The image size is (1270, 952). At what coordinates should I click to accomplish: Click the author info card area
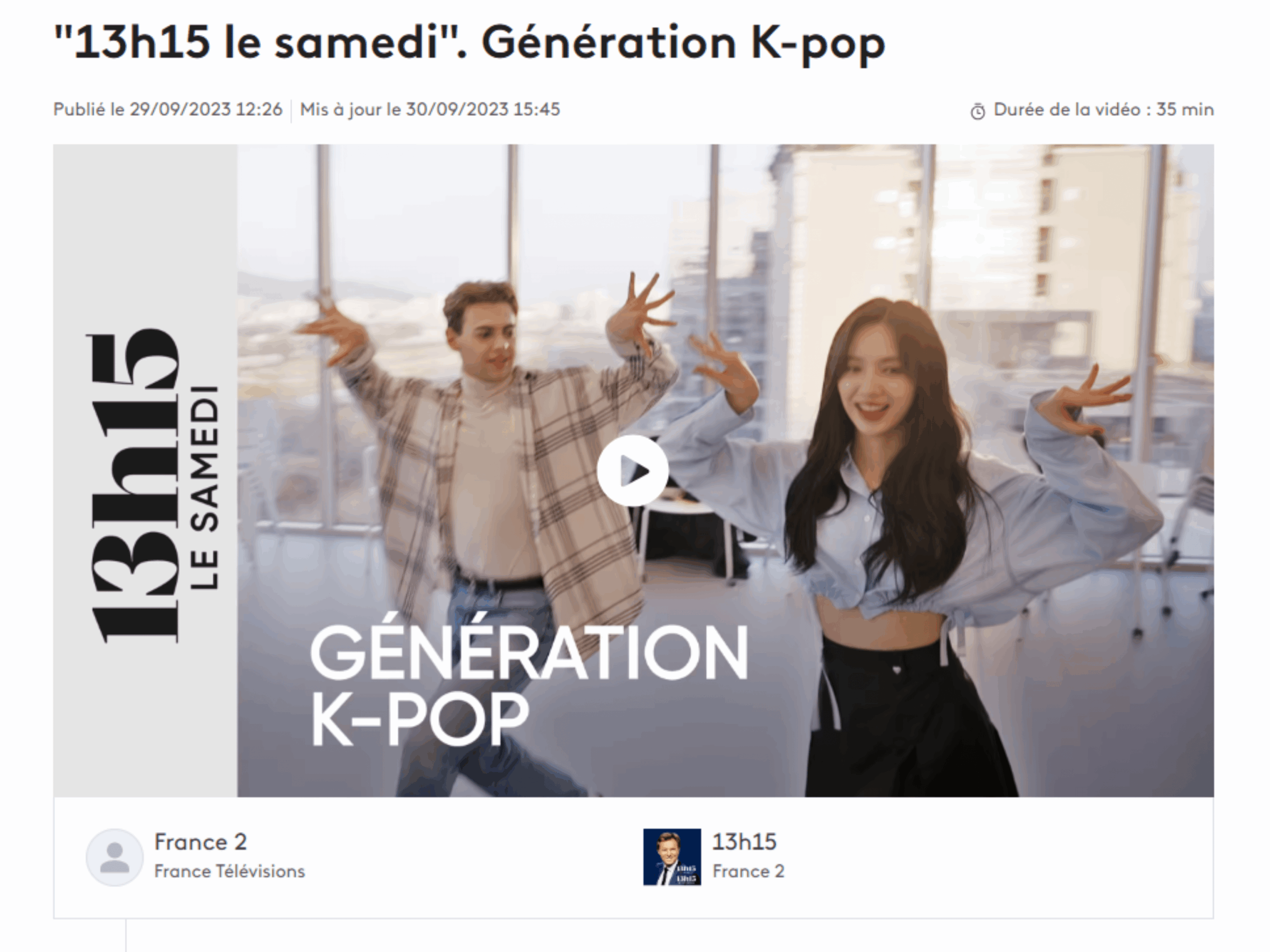634,857
